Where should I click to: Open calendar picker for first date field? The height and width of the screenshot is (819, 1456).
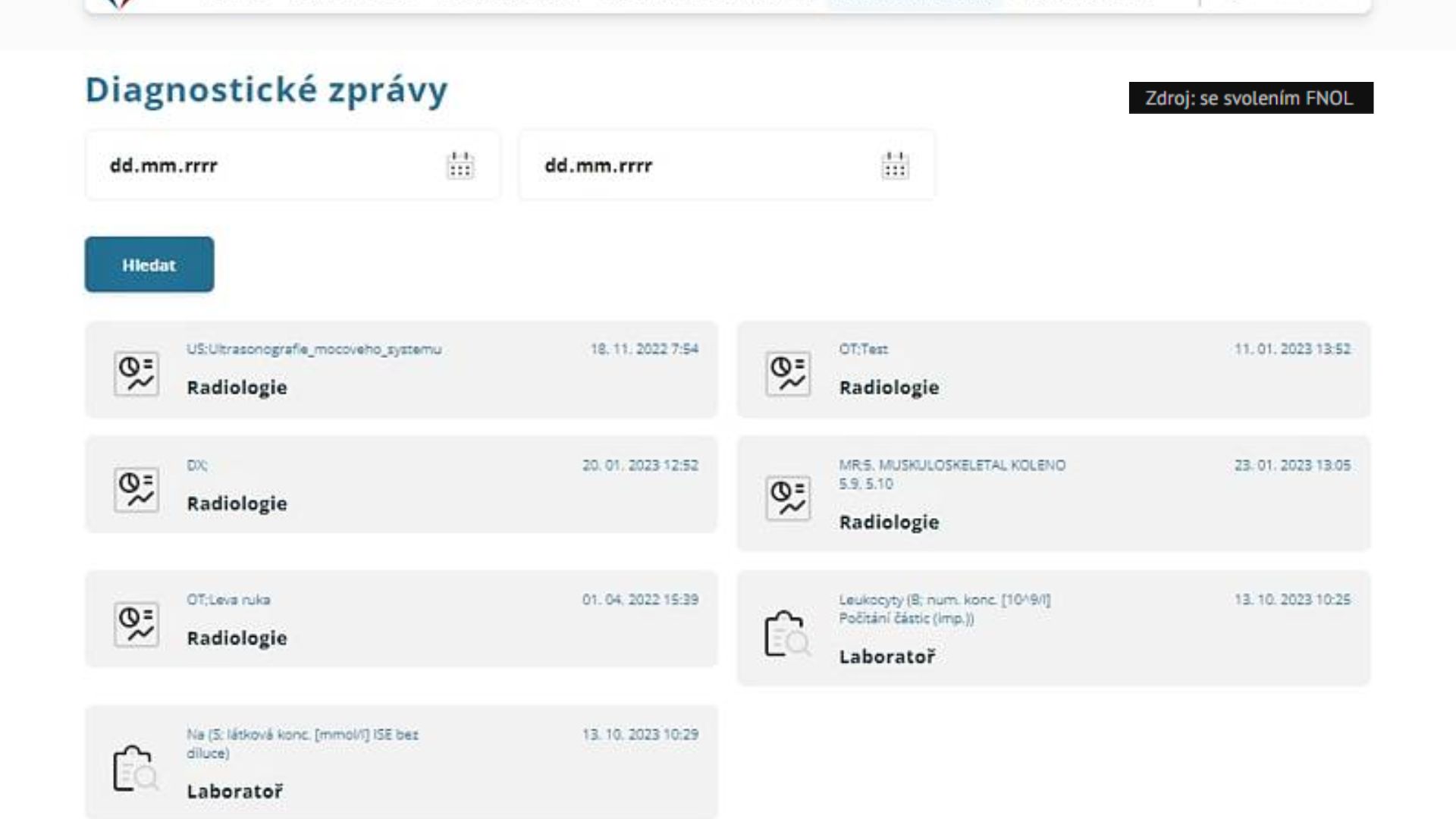460,165
